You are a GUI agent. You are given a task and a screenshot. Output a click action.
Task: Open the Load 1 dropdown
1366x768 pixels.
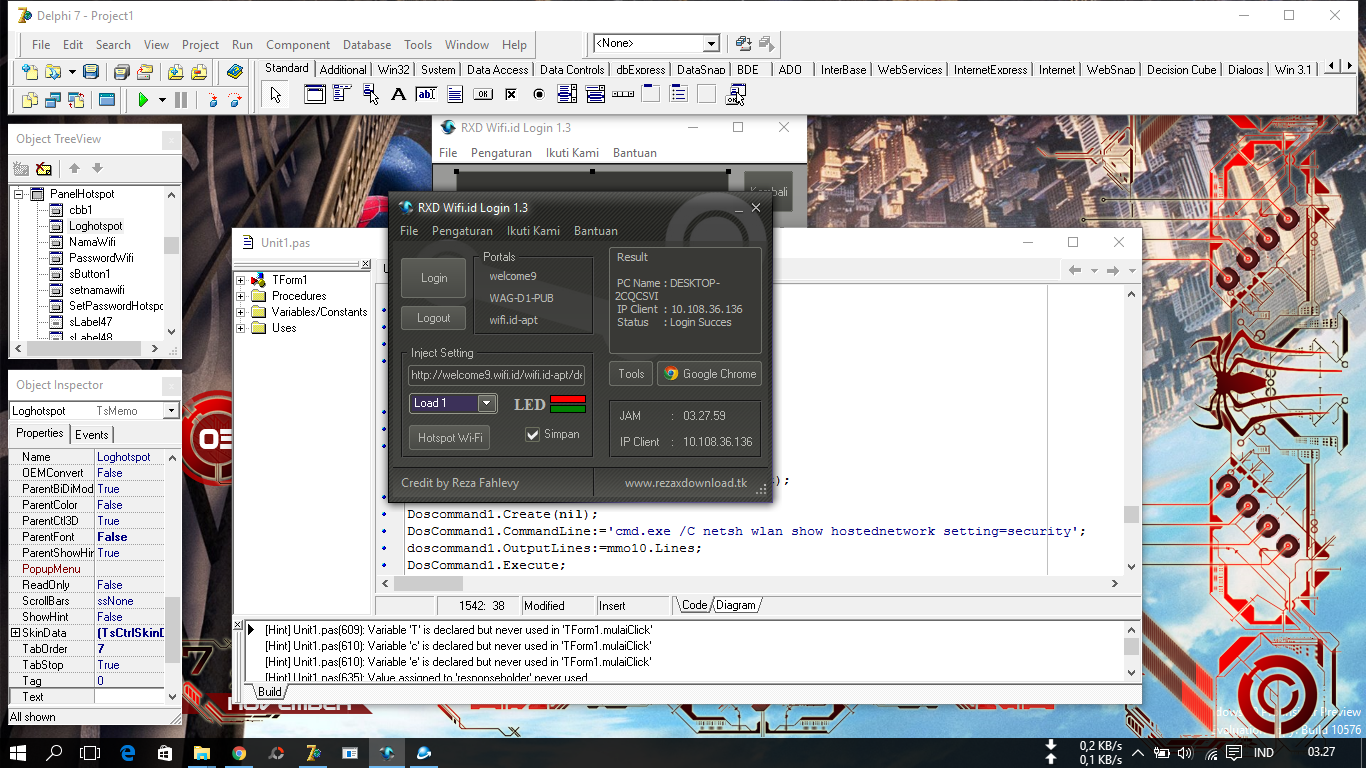[x=486, y=403]
